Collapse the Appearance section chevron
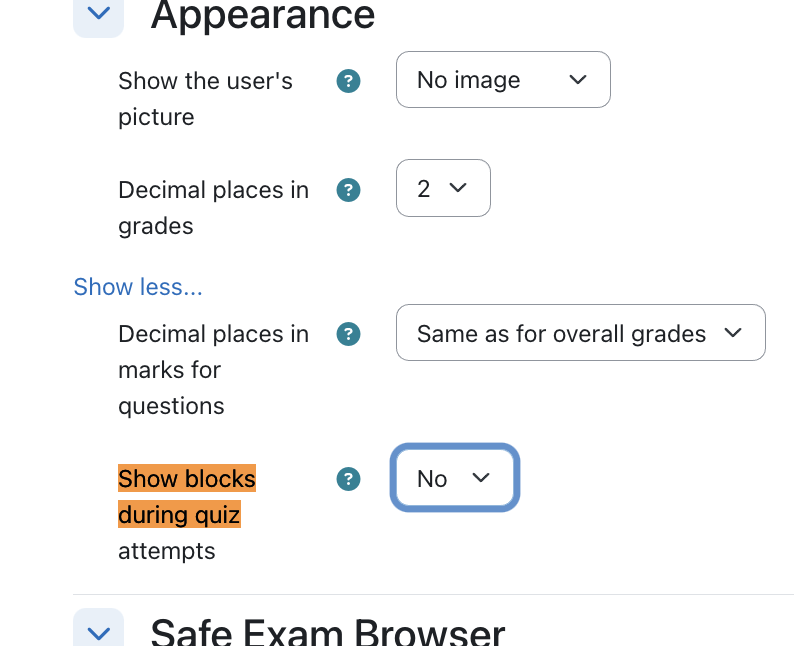Image resolution: width=794 pixels, height=646 pixels. (x=99, y=14)
